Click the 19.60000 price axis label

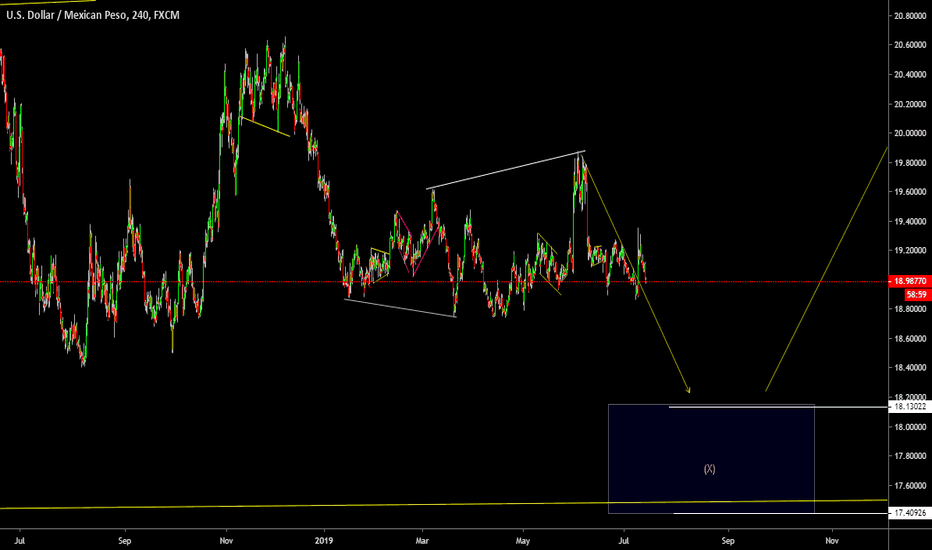coord(910,192)
